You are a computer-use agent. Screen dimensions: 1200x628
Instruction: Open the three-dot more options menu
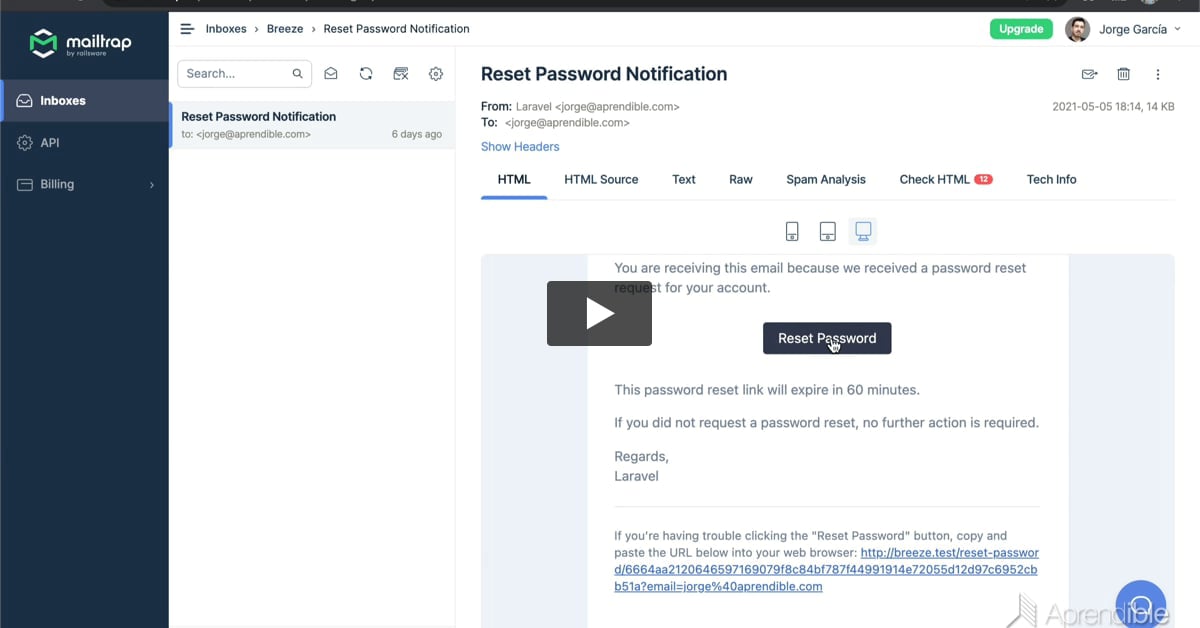1158,74
